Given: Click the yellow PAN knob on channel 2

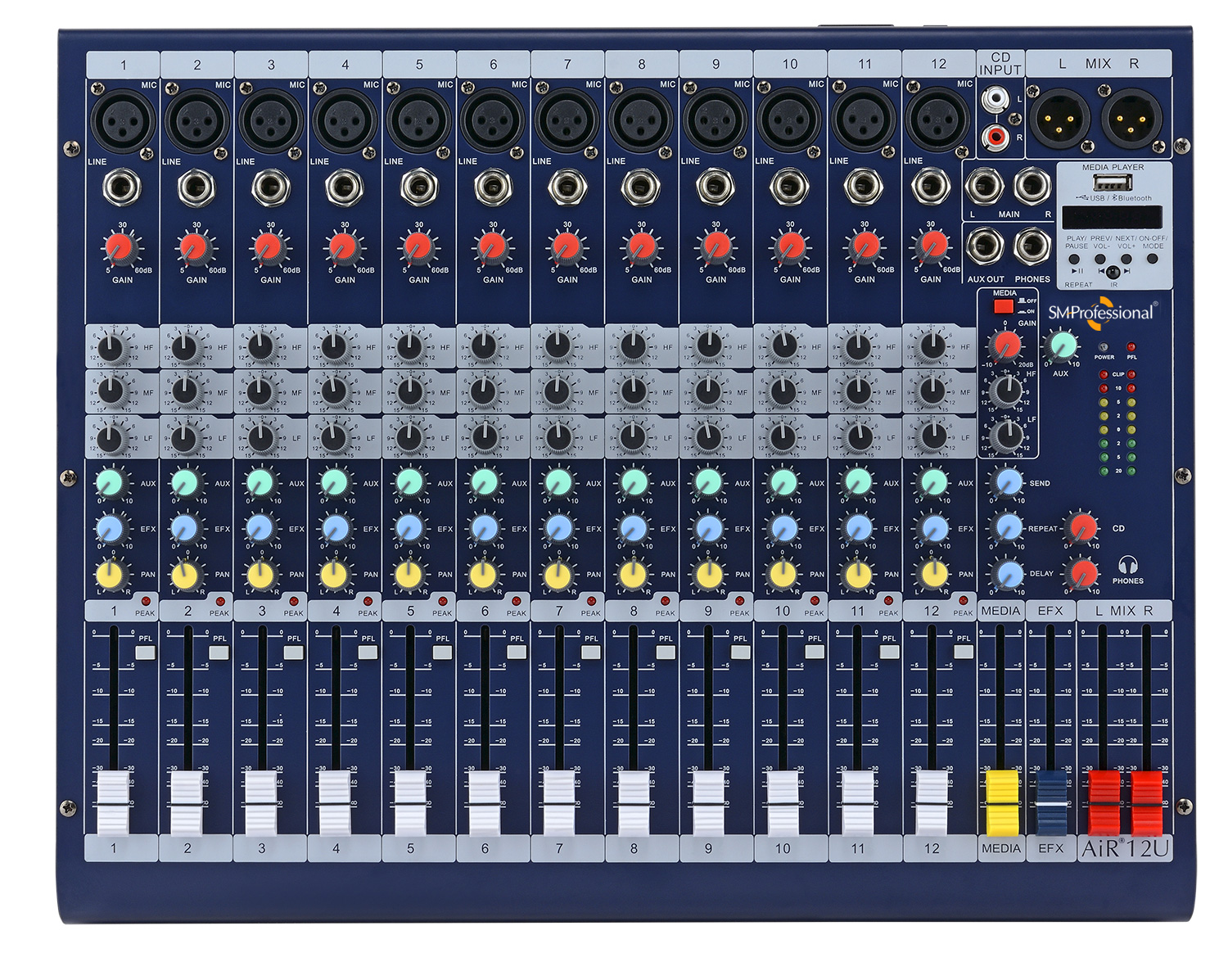Looking at the screenshot, I should coord(186,573).
